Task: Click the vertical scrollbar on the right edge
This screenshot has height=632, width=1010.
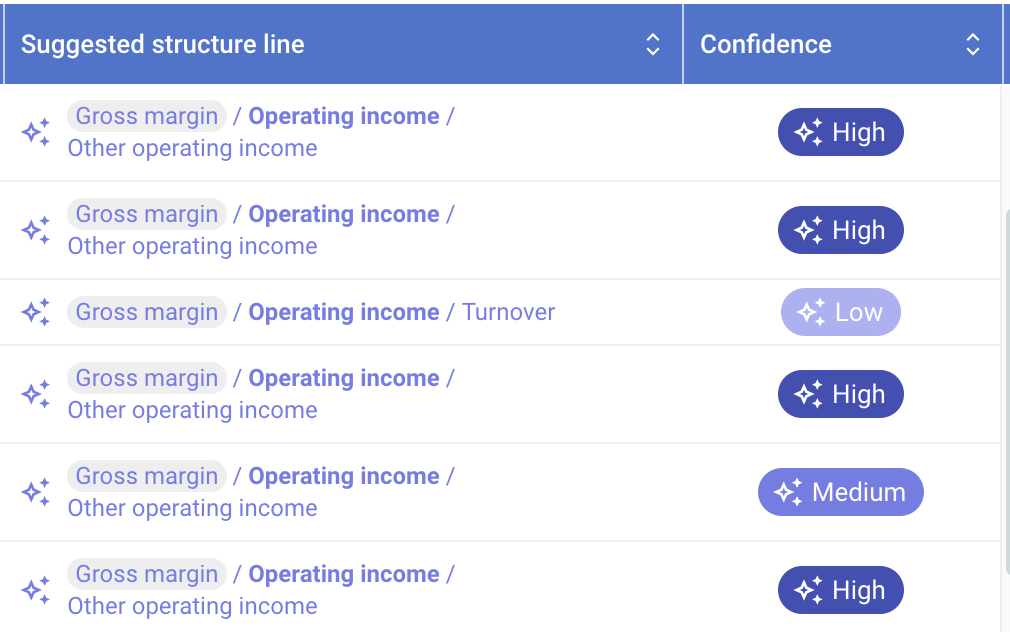Action: [x=1006, y=393]
